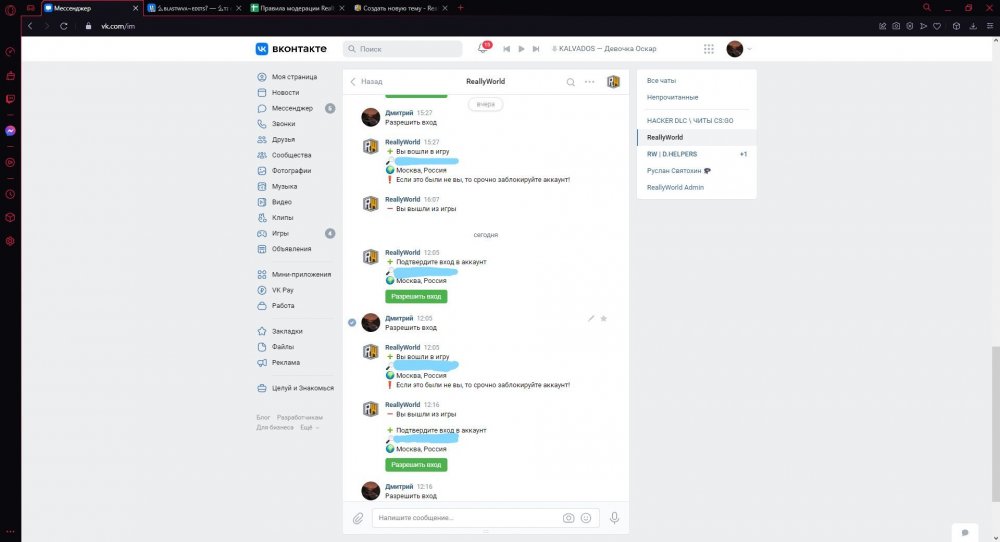Reload the vk.com page

tap(64, 26)
